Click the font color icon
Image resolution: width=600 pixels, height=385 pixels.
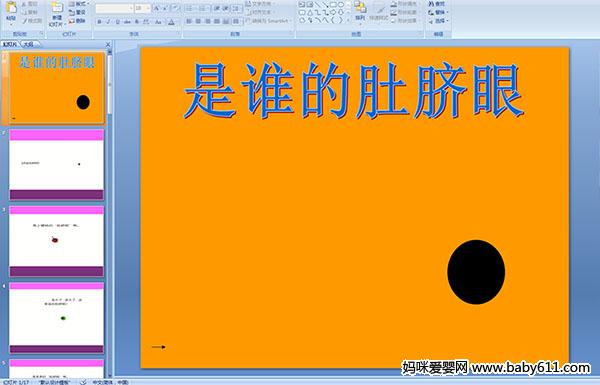(x=171, y=22)
